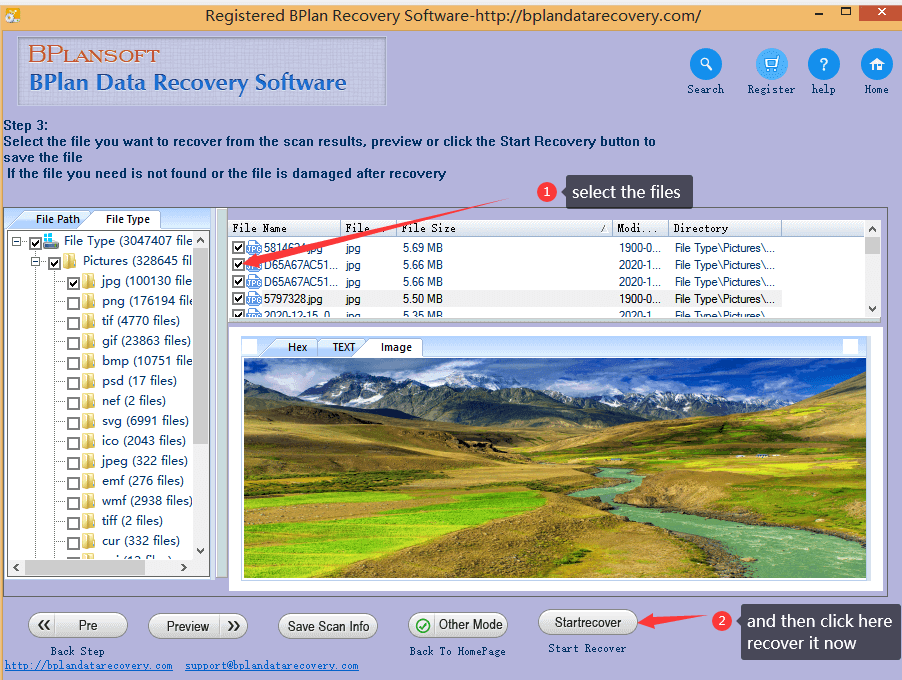Click the folder icon beside psd

(x=89, y=381)
